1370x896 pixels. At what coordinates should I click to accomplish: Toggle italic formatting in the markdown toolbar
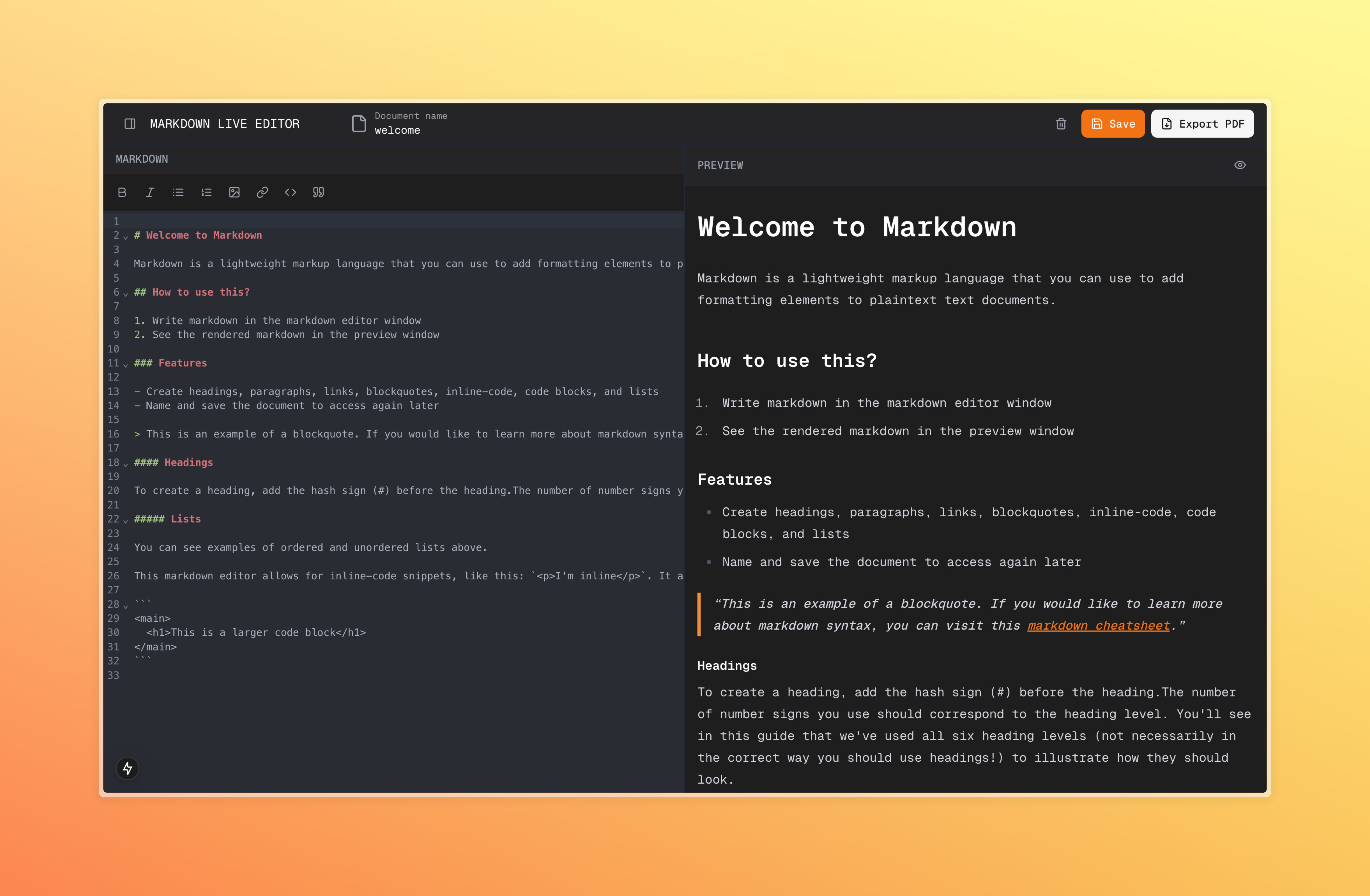(x=150, y=192)
